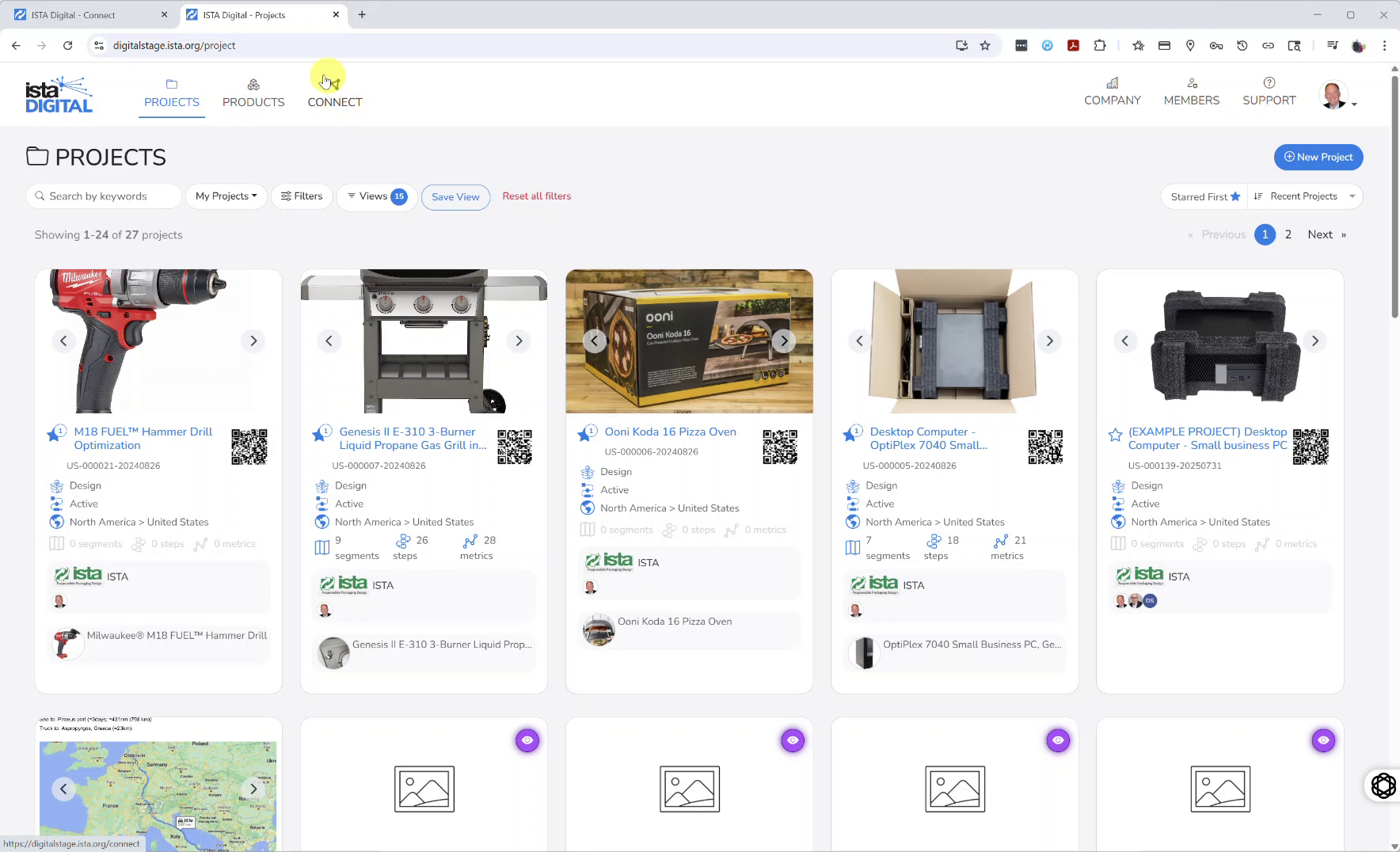Toggle Starred First sorting

pyautogui.click(x=1205, y=196)
